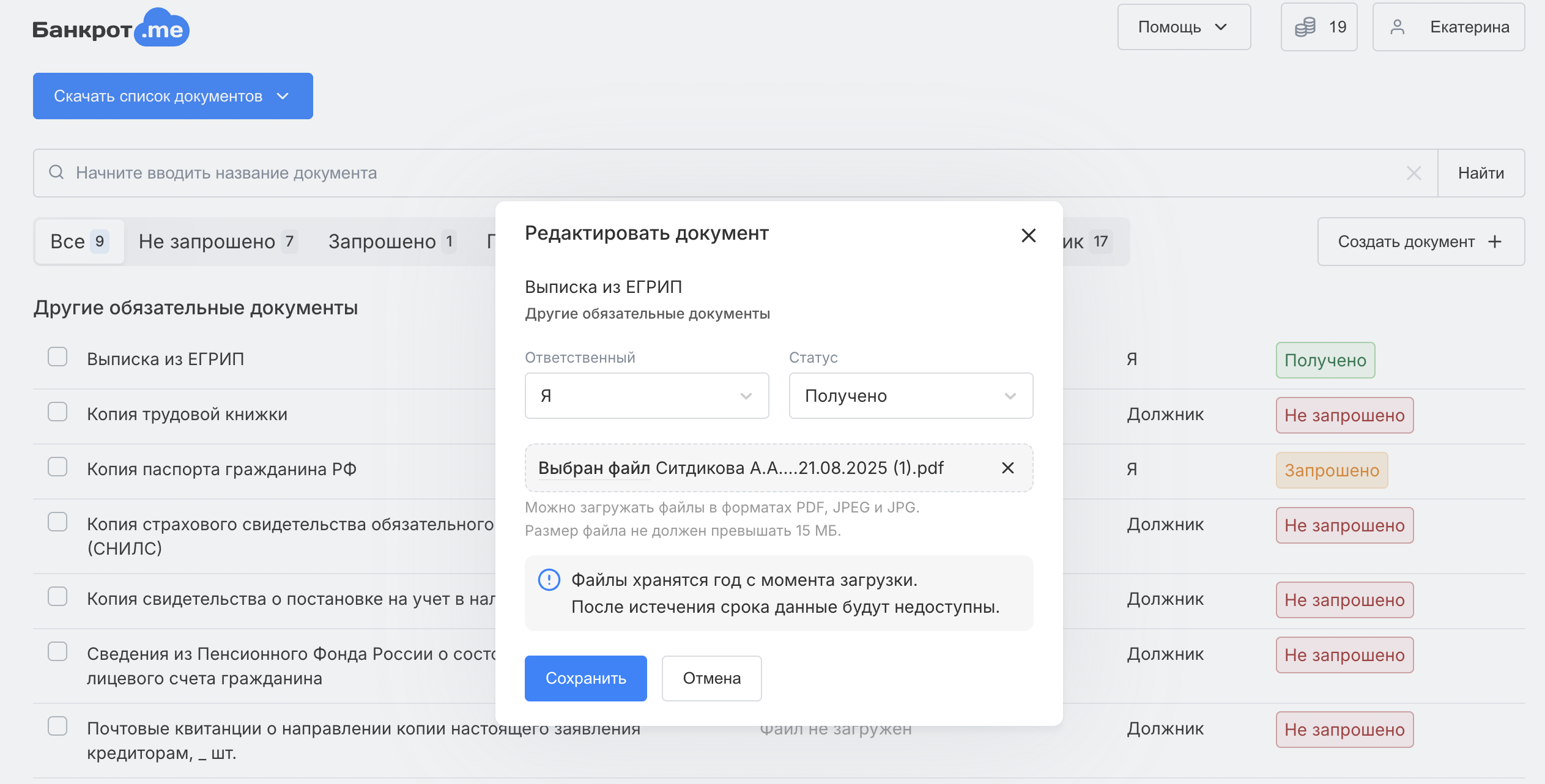The width and height of the screenshot is (1545, 784).
Task: Tick checkbox for Копия свидетельства о постановке
Action: pos(57,596)
